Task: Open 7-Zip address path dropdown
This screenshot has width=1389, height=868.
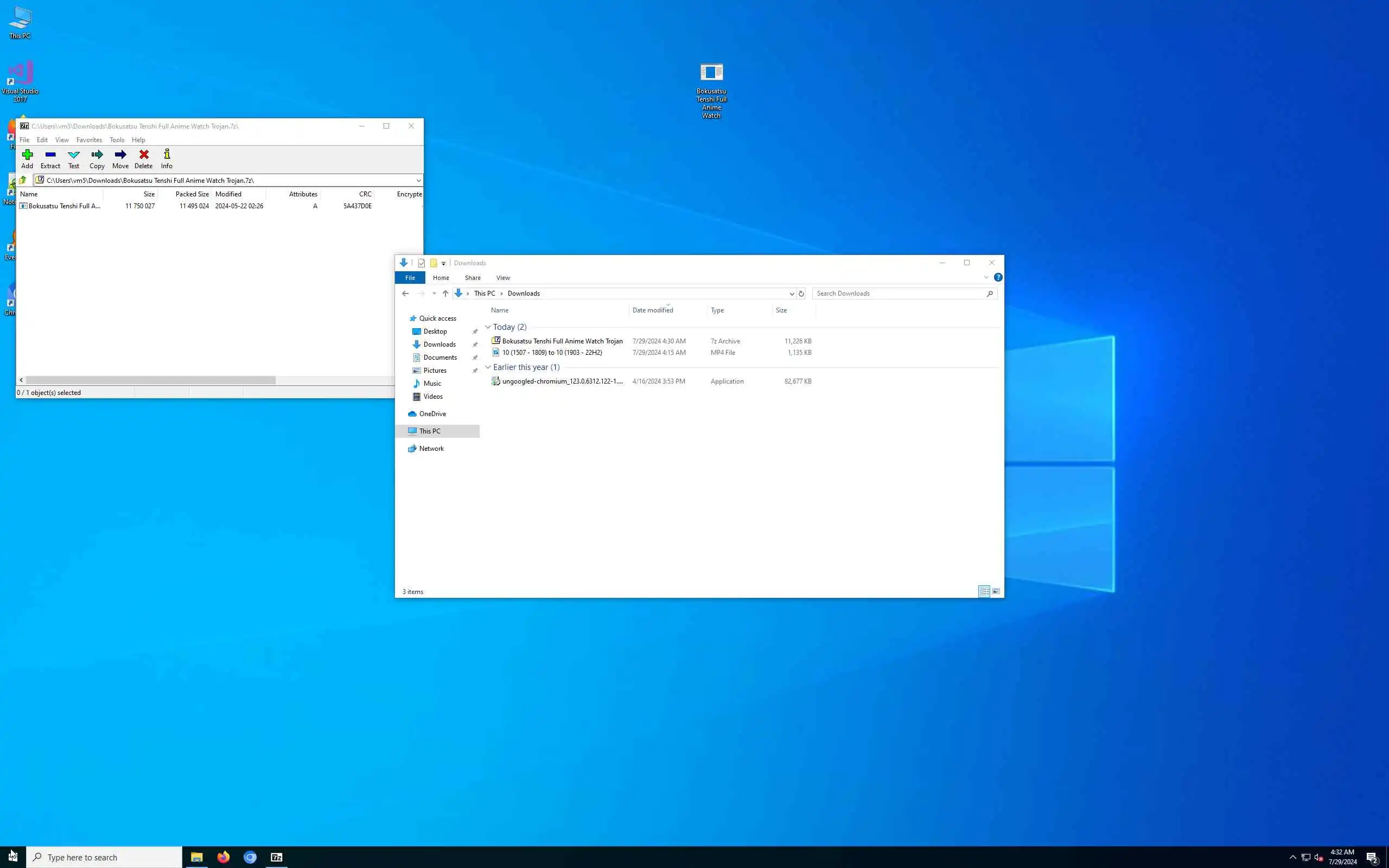Action: [418, 180]
